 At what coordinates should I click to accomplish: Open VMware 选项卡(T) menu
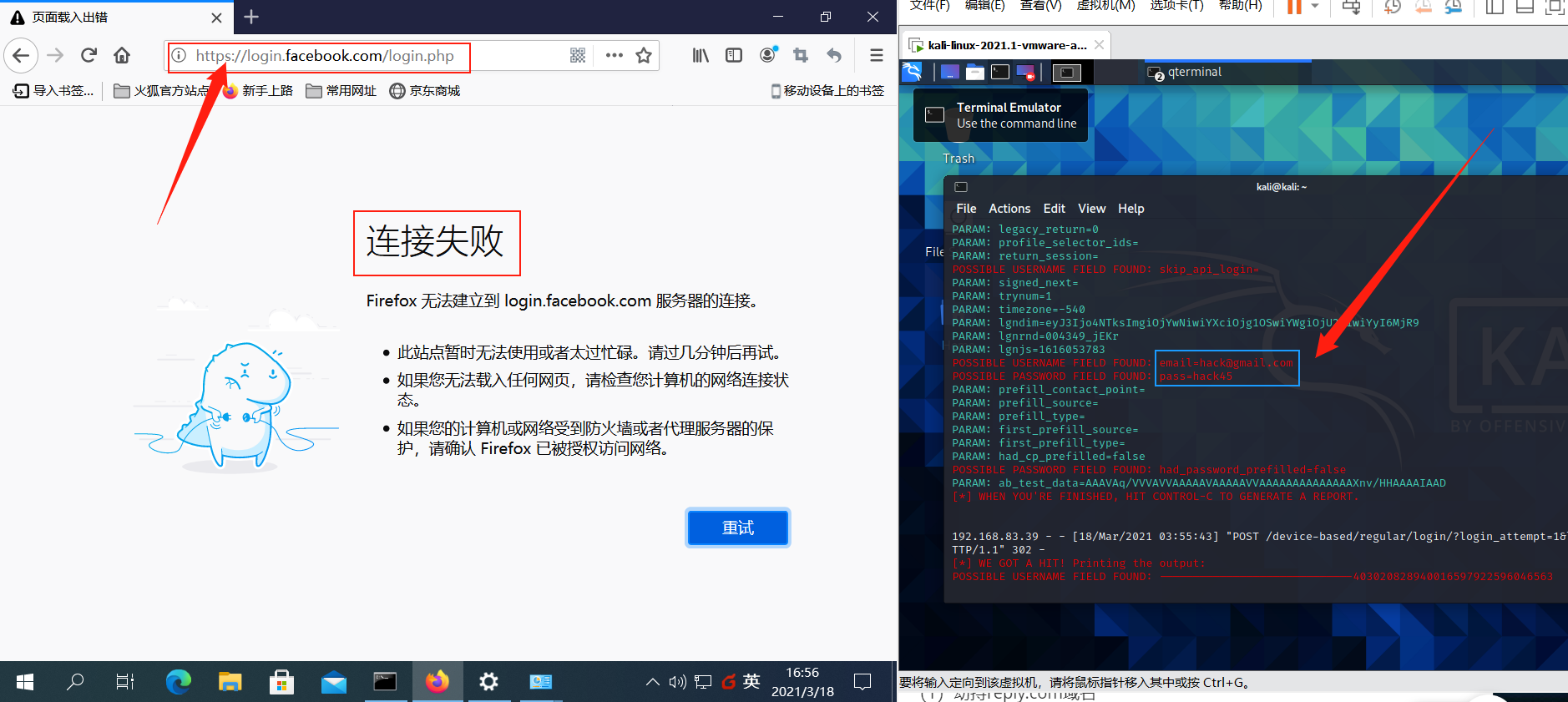[x=1176, y=6]
